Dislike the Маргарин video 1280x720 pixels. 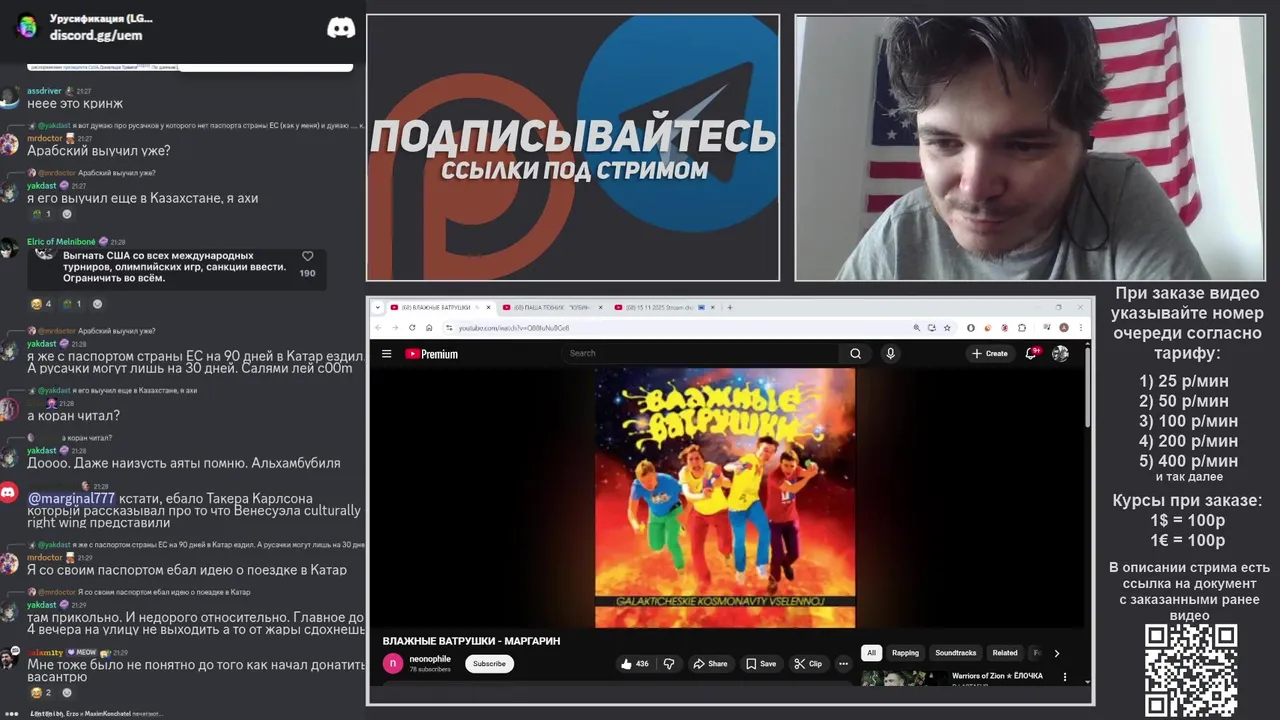[669, 664]
